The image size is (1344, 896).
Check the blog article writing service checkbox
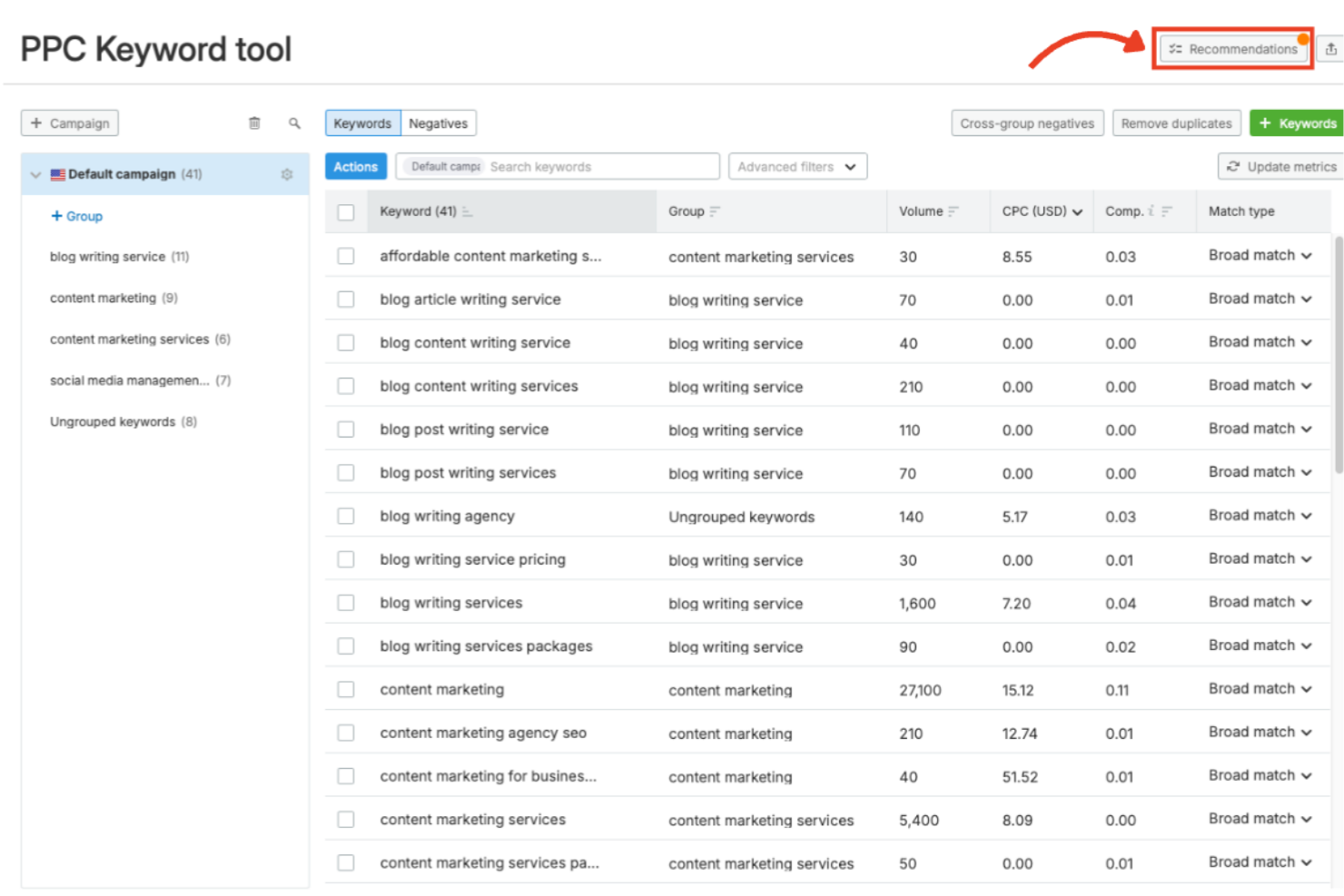click(346, 300)
